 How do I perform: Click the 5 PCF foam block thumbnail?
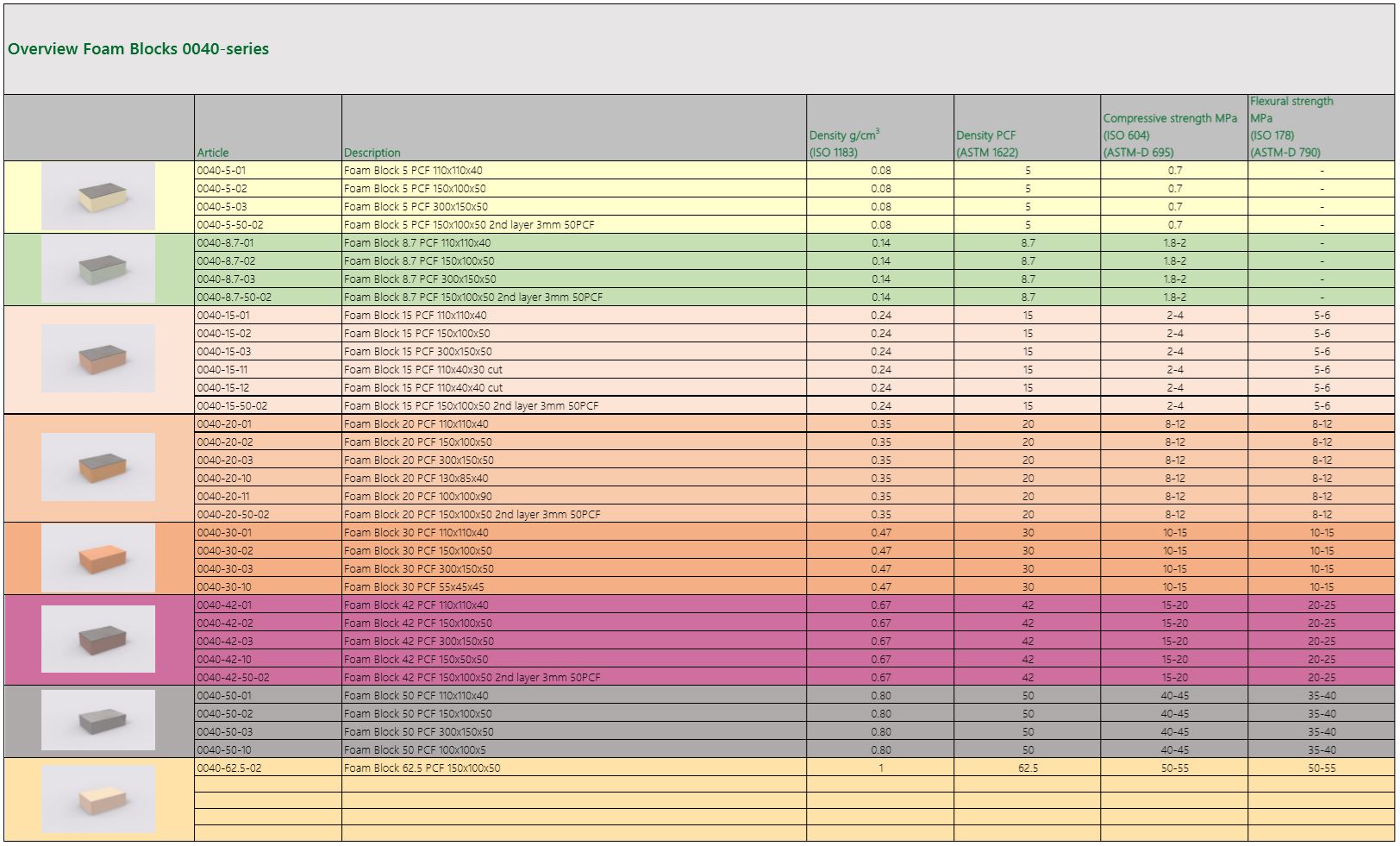(x=98, y=196)
